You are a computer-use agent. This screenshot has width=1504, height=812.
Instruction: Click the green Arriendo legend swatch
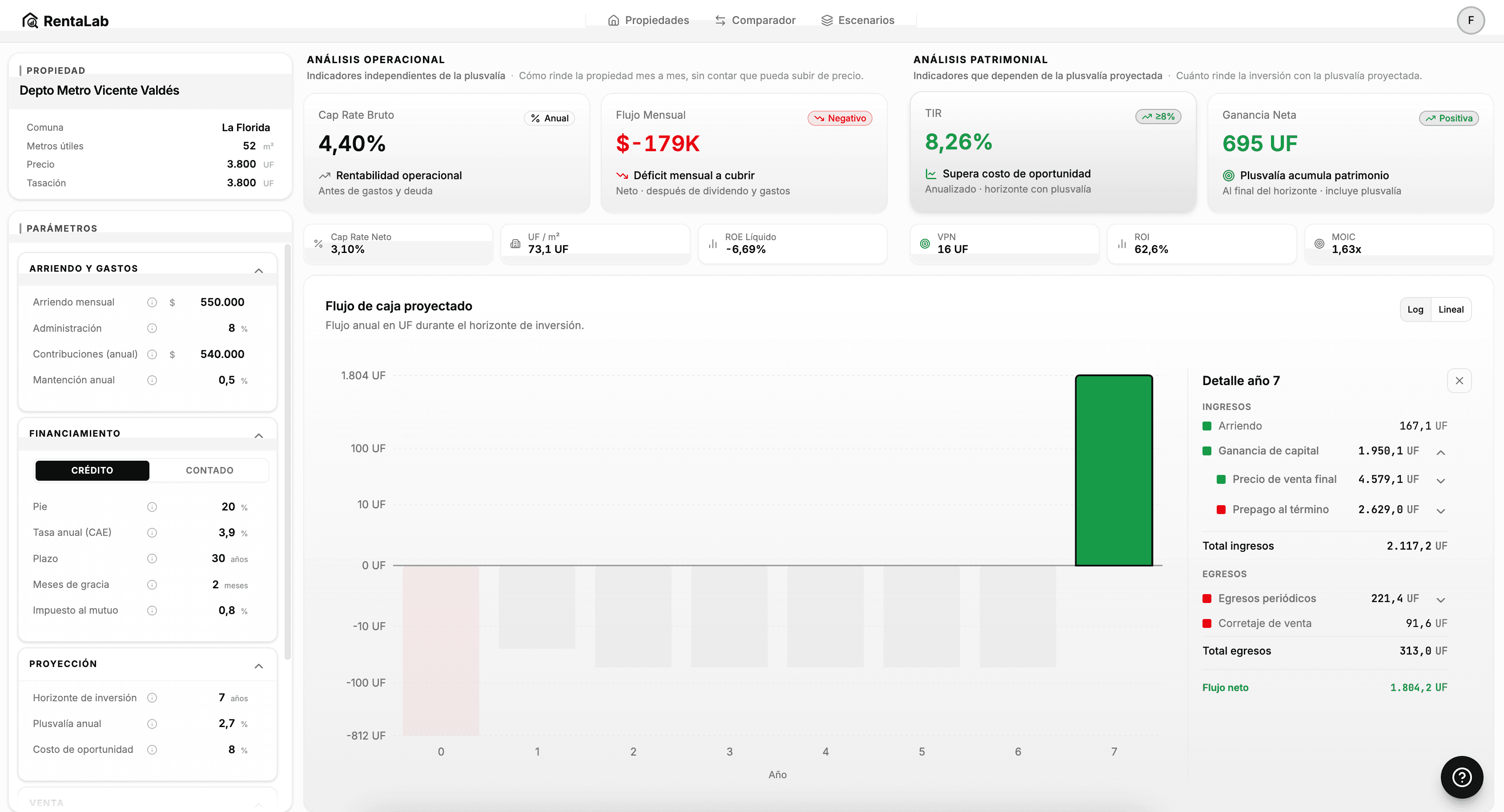tap(1207, 426)
